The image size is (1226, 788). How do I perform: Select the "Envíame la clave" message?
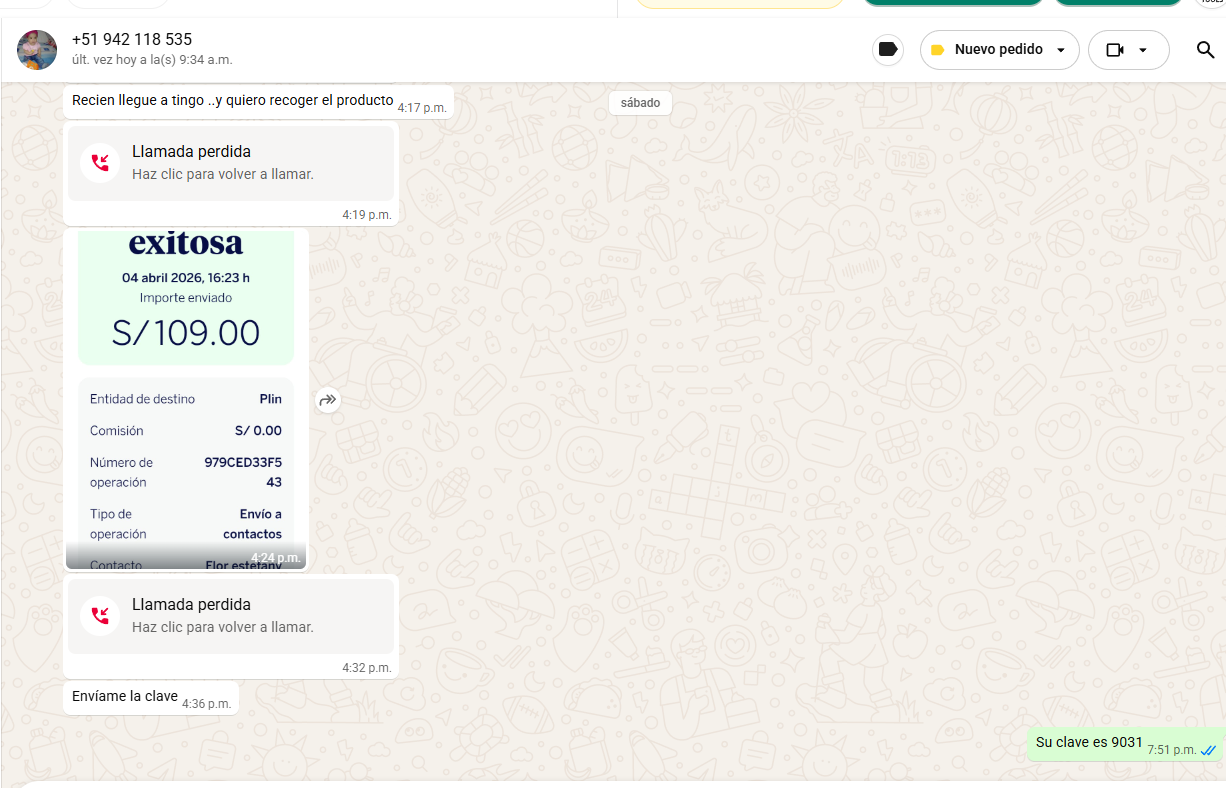point(125,696)
